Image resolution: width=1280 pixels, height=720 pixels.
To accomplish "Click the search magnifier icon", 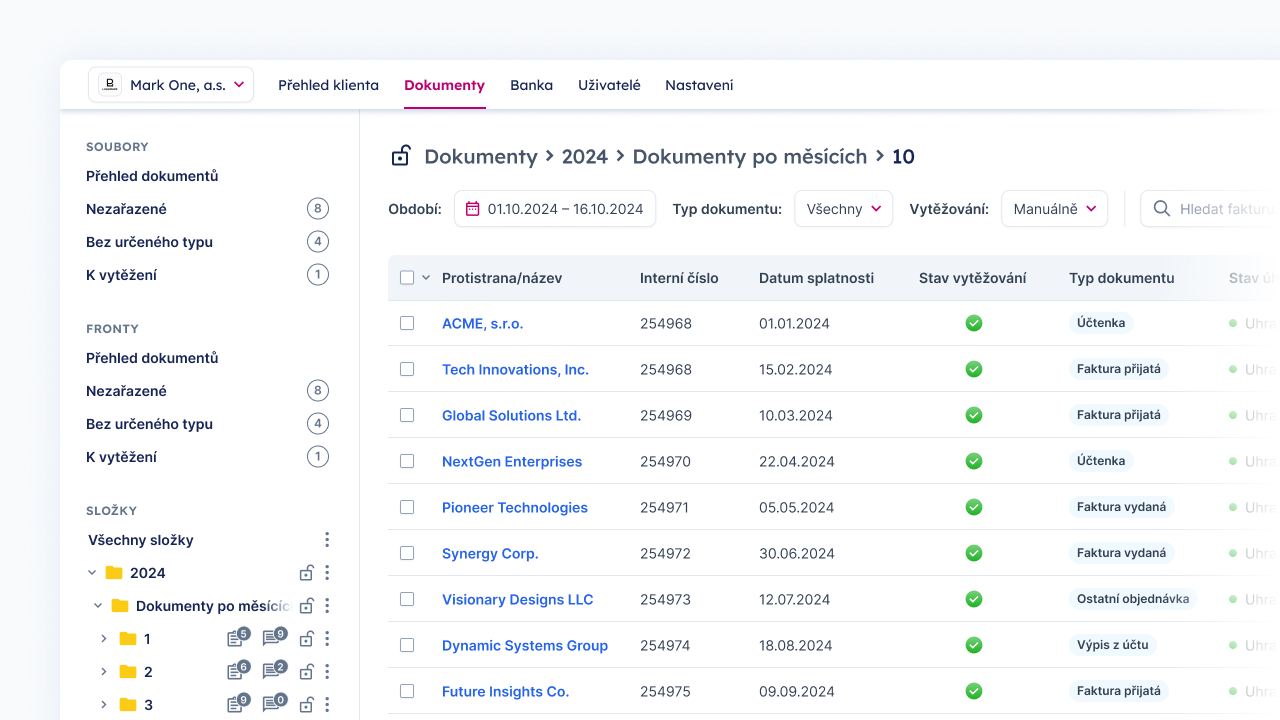I will point(1162,209).
